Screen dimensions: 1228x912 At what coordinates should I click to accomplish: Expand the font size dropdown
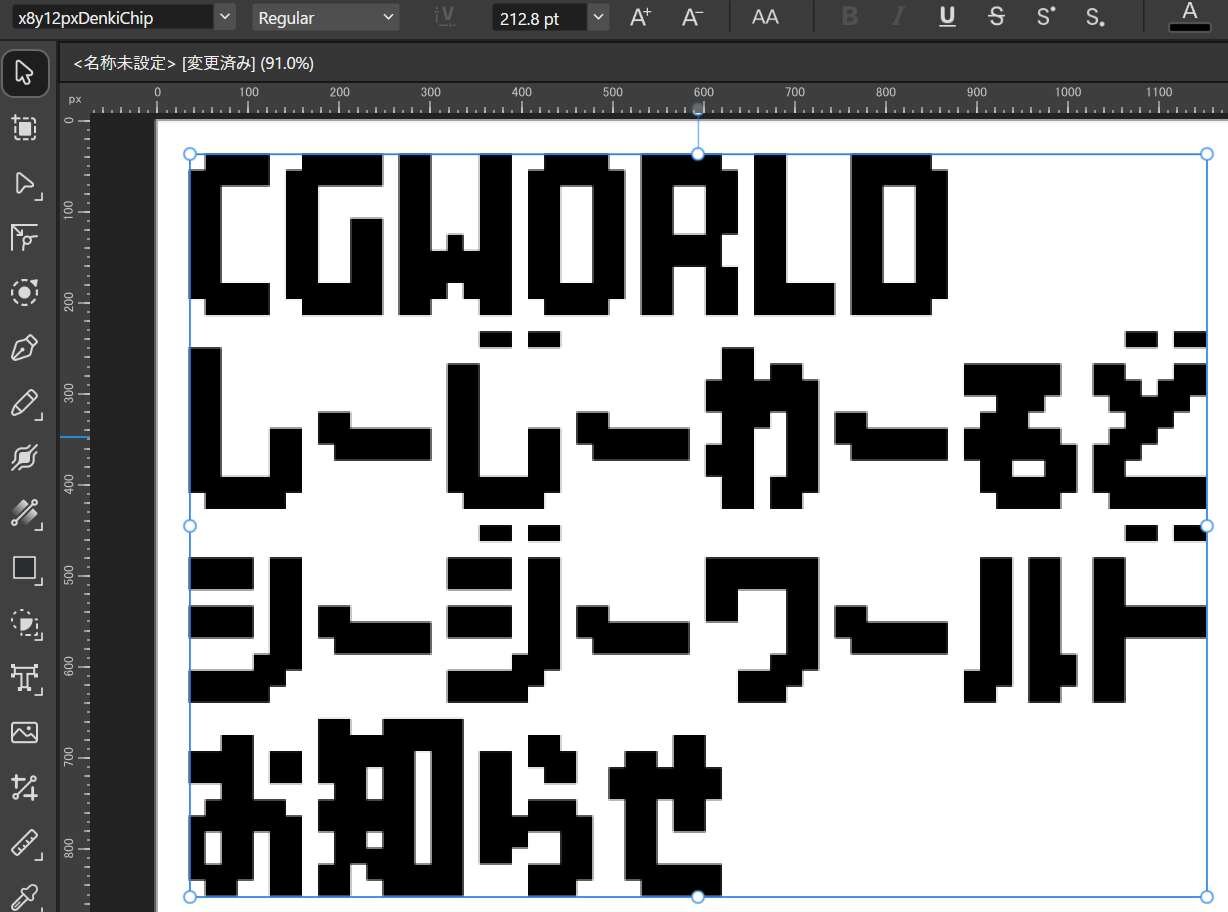click(x=598, y=17)
